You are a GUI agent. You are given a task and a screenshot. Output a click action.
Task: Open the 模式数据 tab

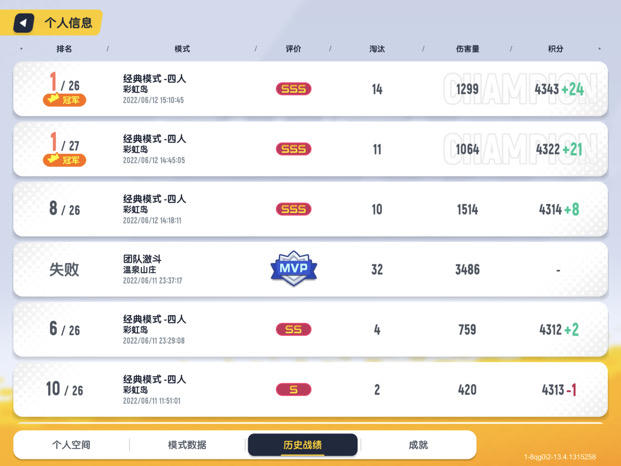[x=187, y=445]
